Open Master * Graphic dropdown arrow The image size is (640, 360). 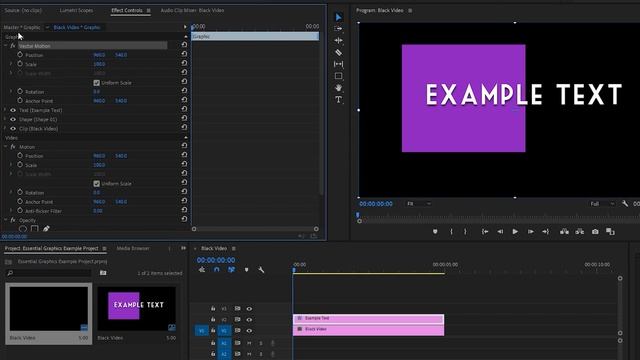[x=47, y=27]
